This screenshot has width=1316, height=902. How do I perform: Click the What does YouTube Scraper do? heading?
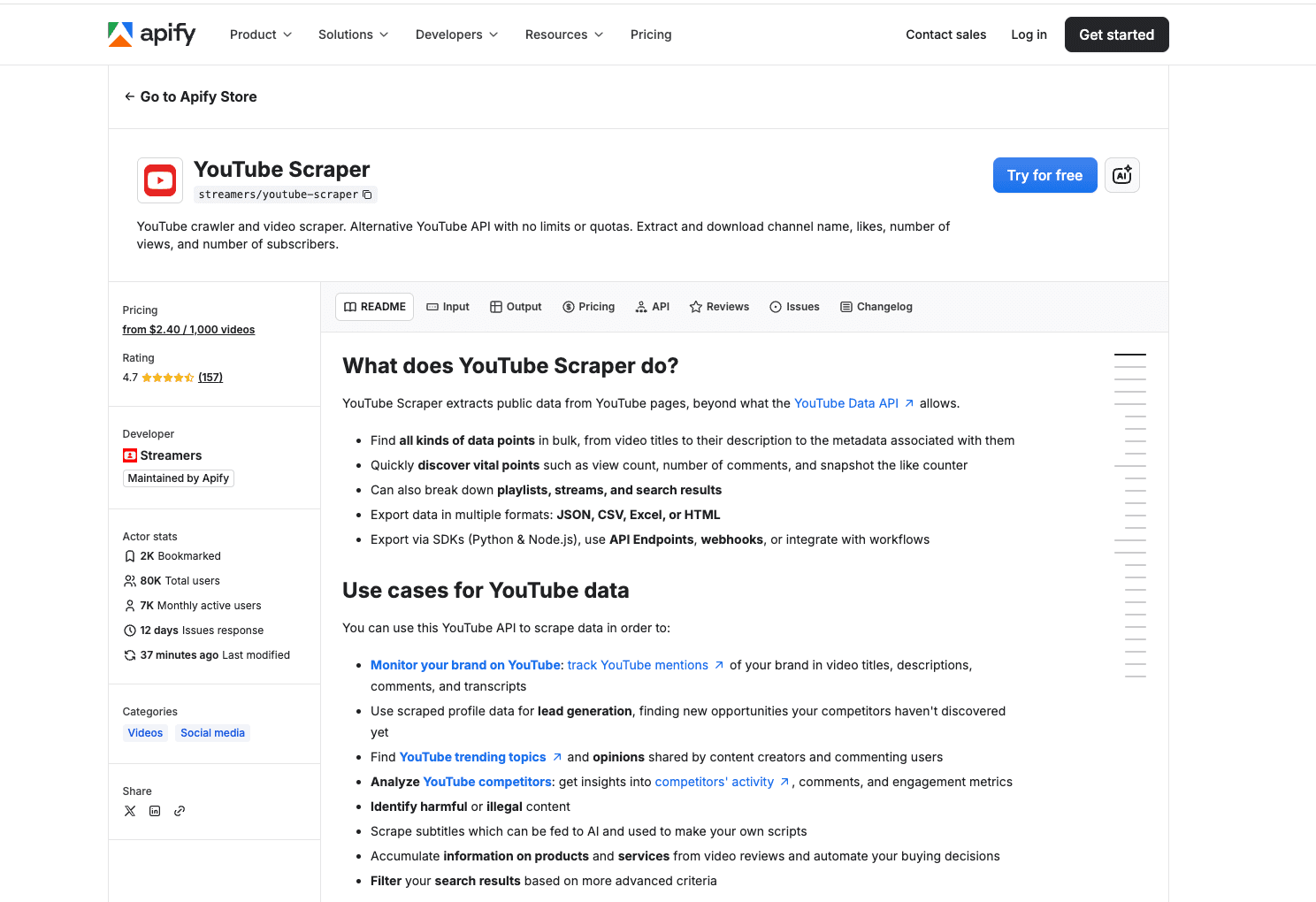(x=510, y=366)
